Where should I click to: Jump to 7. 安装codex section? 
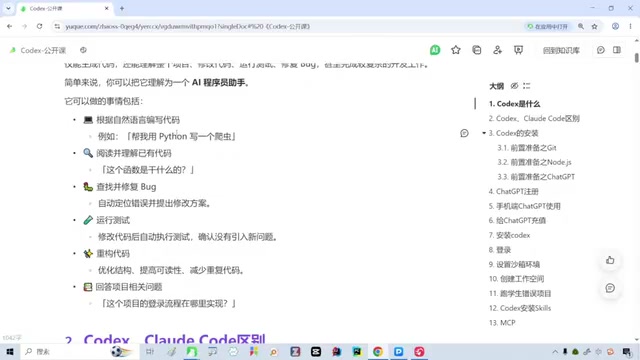pos(509,235)
